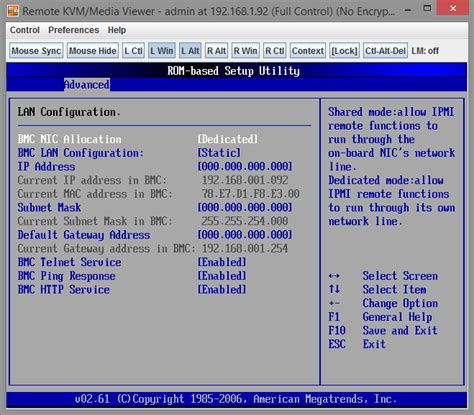Click the IP Address value field
474x415 pixels.
click(x=245, y=167)
